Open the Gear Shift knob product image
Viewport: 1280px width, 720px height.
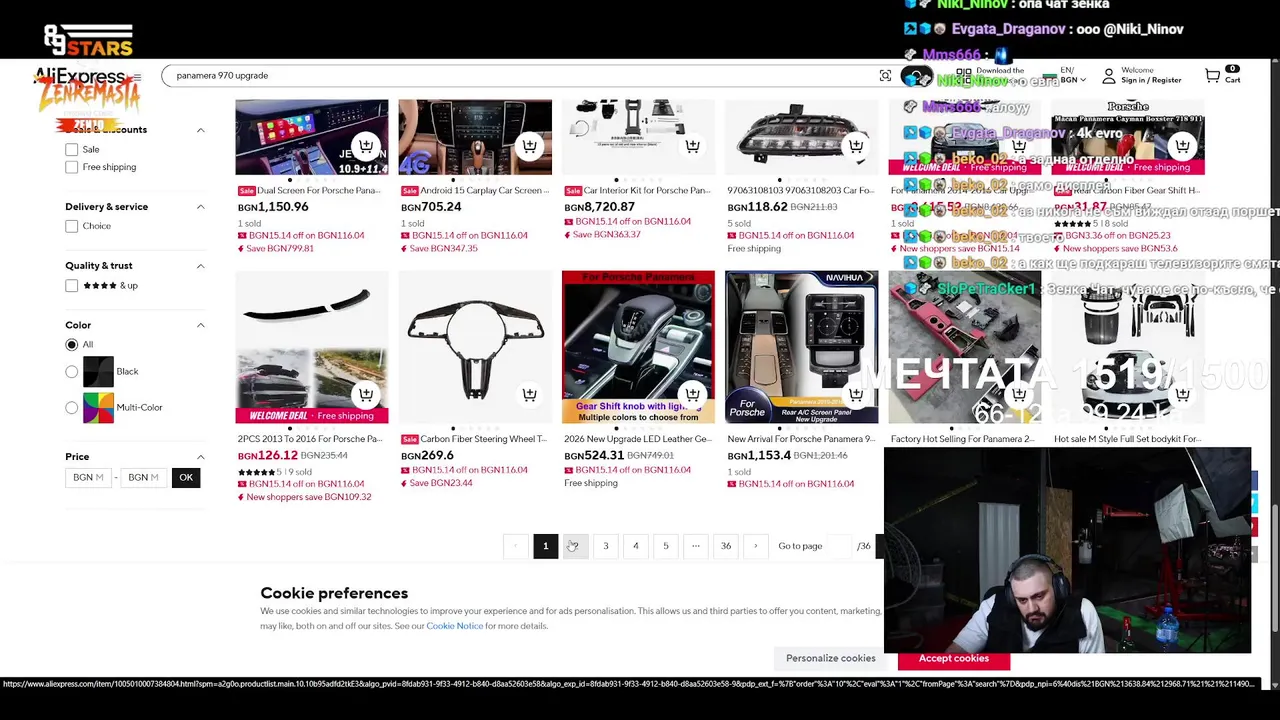click(638, 347)
